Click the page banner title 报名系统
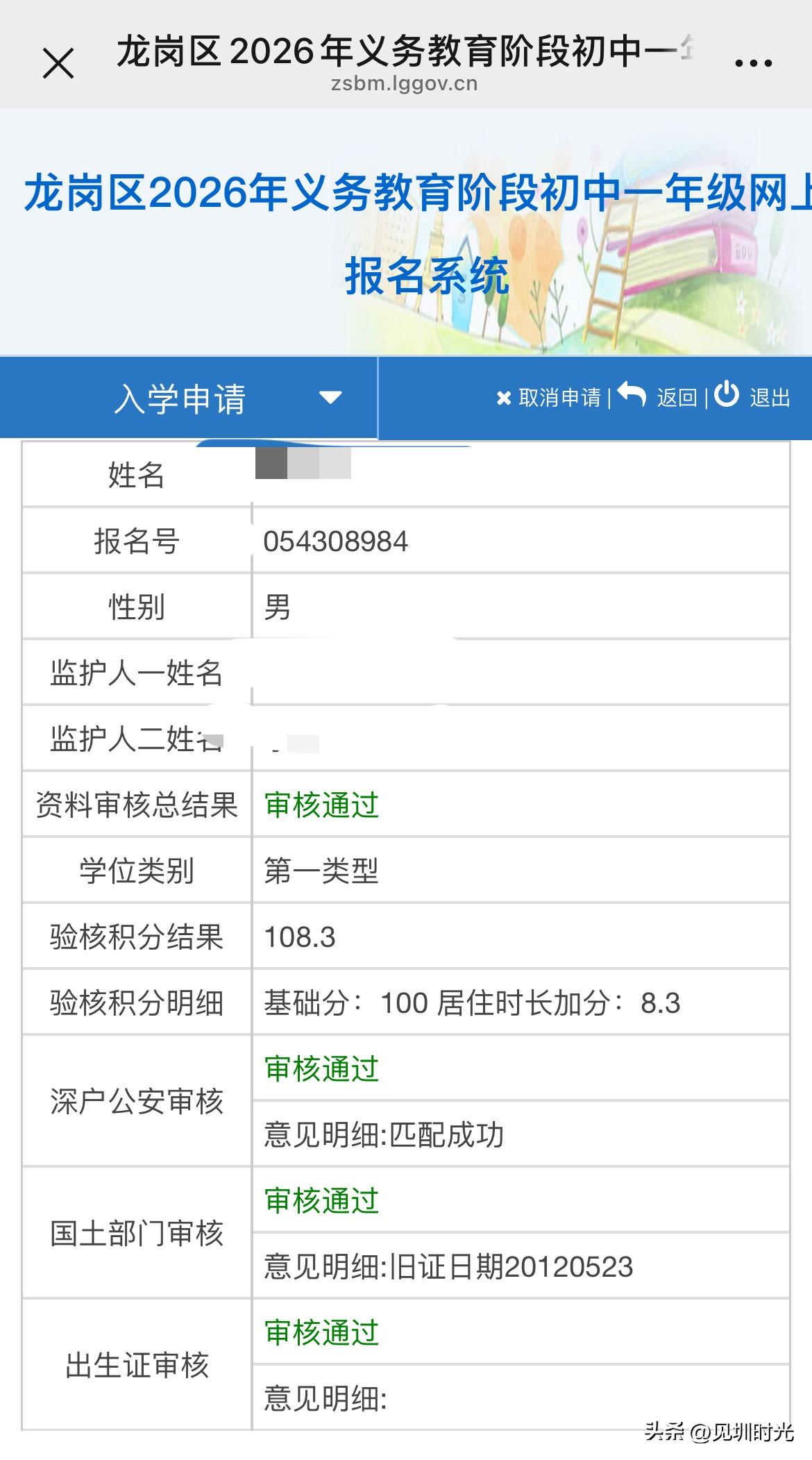The height and width of the screenshot is (1460, 812). point(428,276)
